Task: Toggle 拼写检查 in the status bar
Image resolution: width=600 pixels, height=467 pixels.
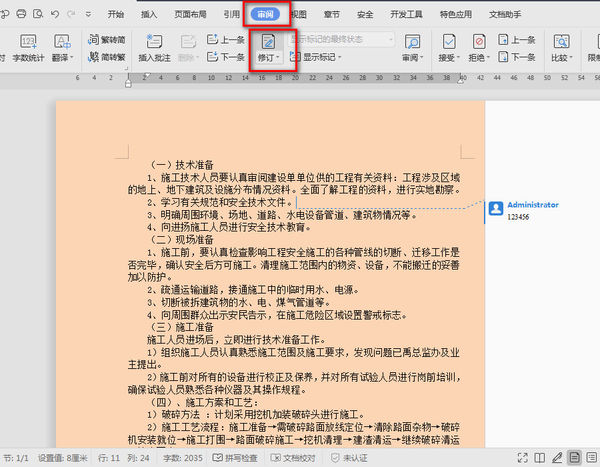Action: pyautogui.click(x=235, y=458)
